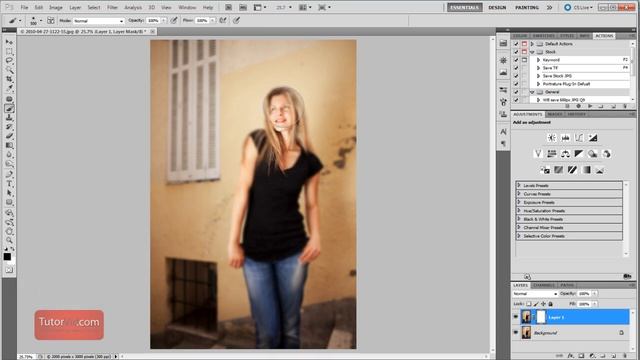Open the CS Live menu
640x360 pixels.
coord(578,7)
